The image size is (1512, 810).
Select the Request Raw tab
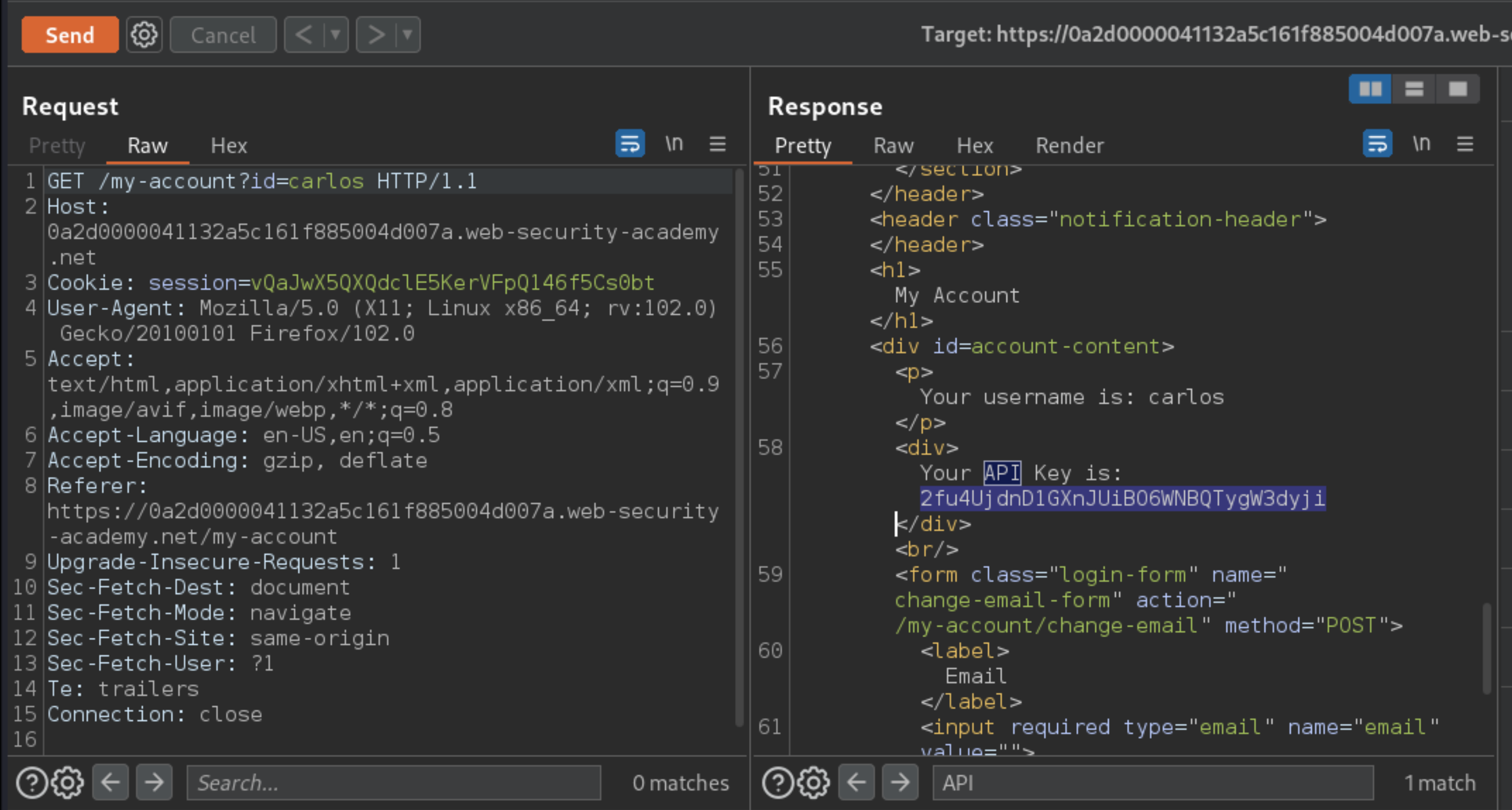[147, 146]
